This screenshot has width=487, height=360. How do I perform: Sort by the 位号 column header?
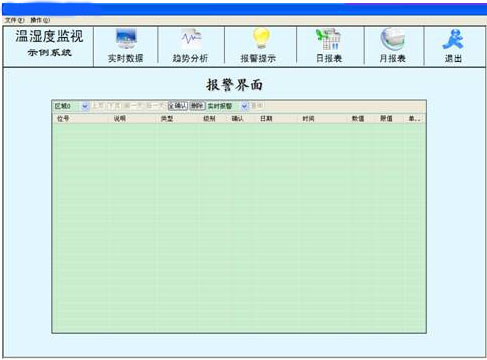[63, 119]
